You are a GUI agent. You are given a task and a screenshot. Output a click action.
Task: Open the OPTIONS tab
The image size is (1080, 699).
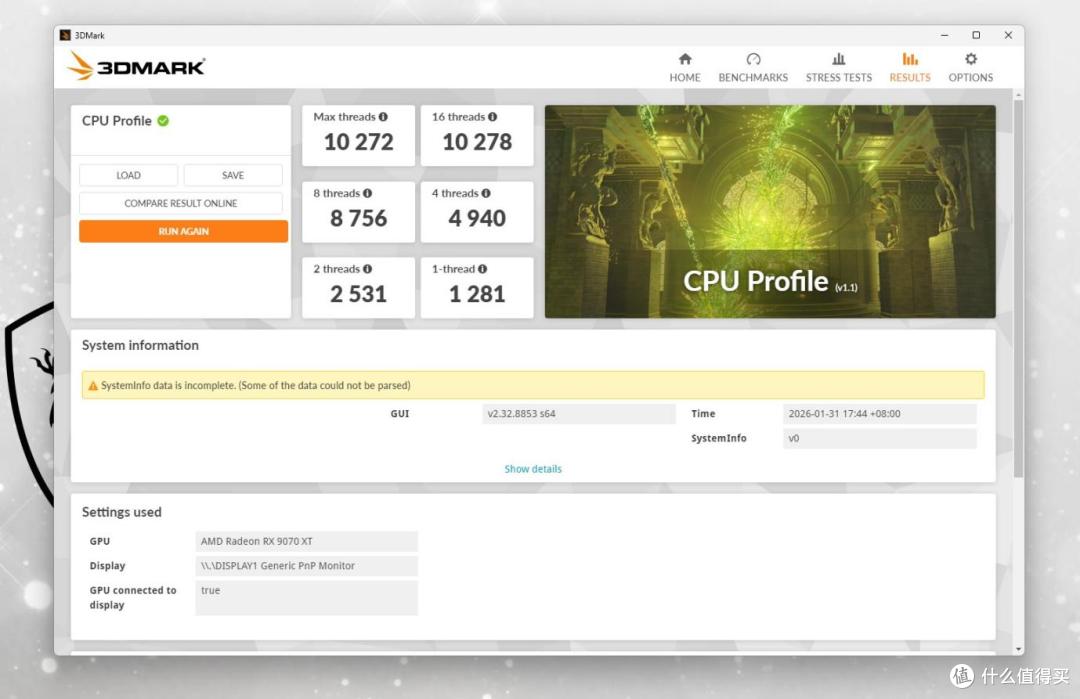970,67
